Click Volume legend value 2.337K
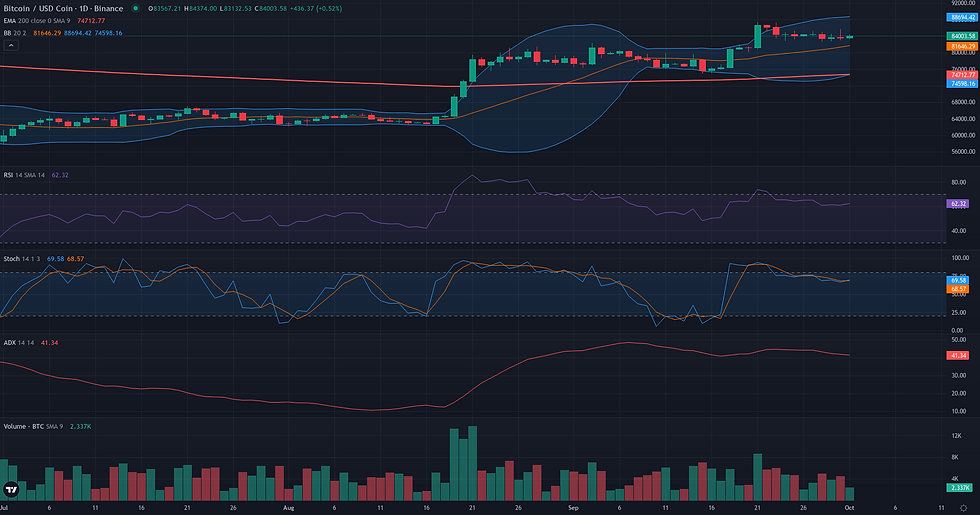The width and height of the screenshot is (980, 515). coord(81,426)
